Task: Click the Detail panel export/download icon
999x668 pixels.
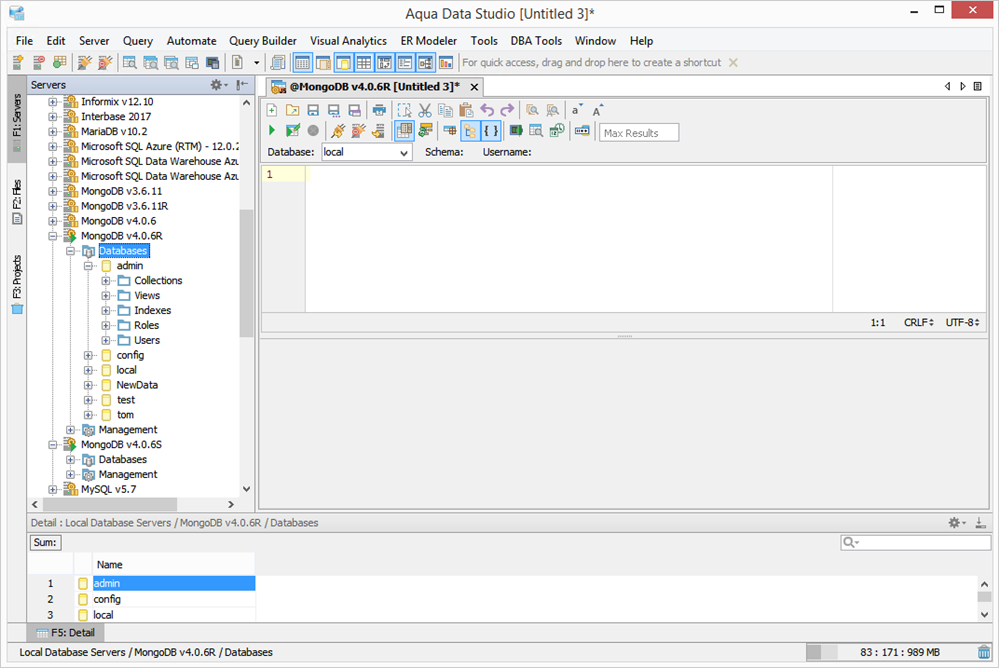Action: tap(981, 523)
